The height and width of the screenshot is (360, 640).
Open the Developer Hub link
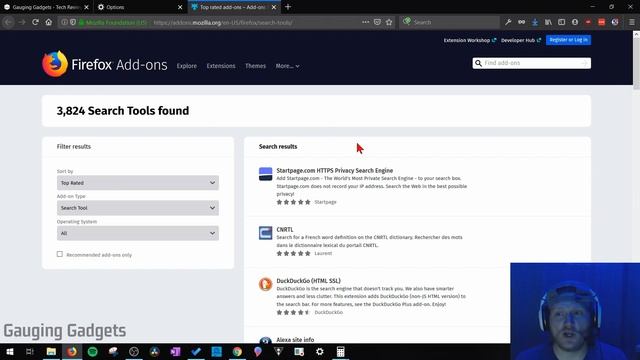click(x=521, y=40)
